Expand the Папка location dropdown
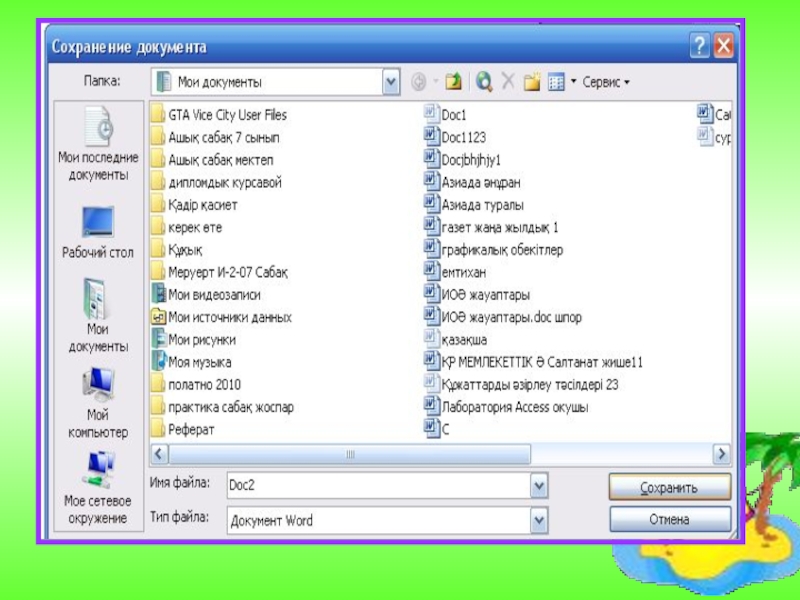The image size is (800, 600). pyautogui.click(x=391, y=82)
